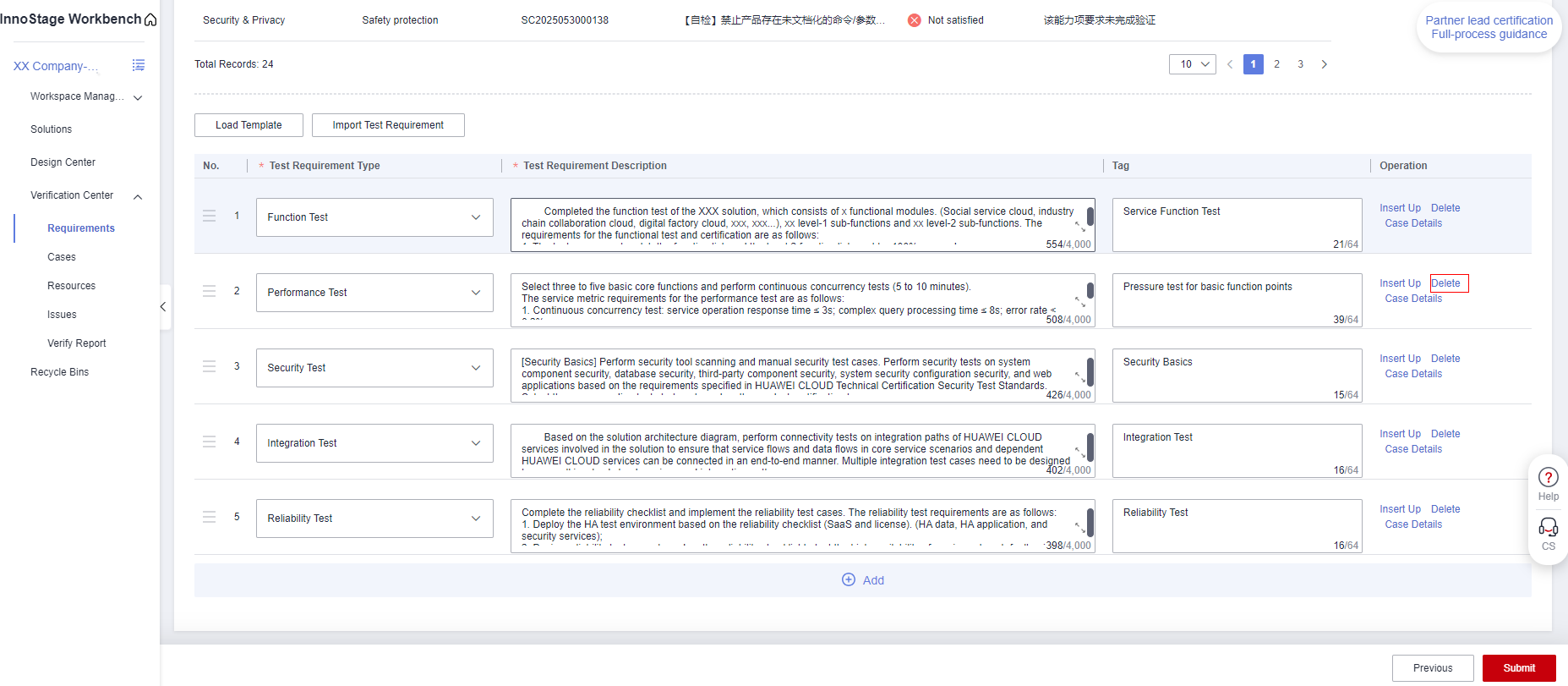Click the Security Test description scrollbar thumb

click(1090, 372)
